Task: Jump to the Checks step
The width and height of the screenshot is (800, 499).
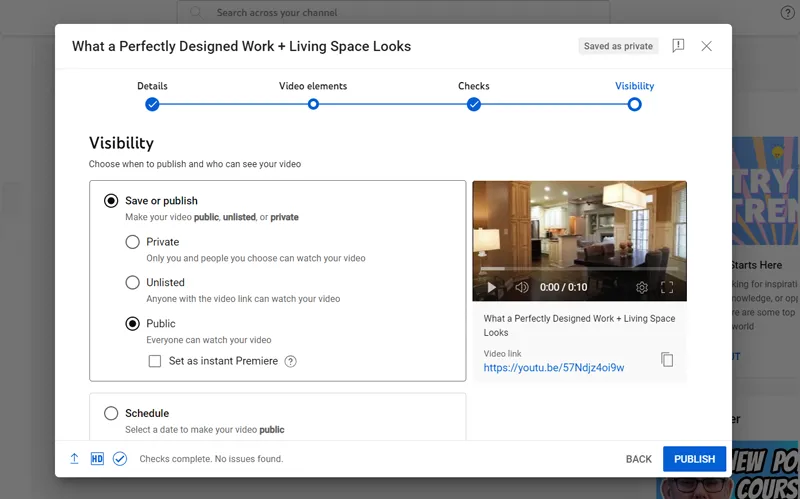Action: [x=474, y=104]
